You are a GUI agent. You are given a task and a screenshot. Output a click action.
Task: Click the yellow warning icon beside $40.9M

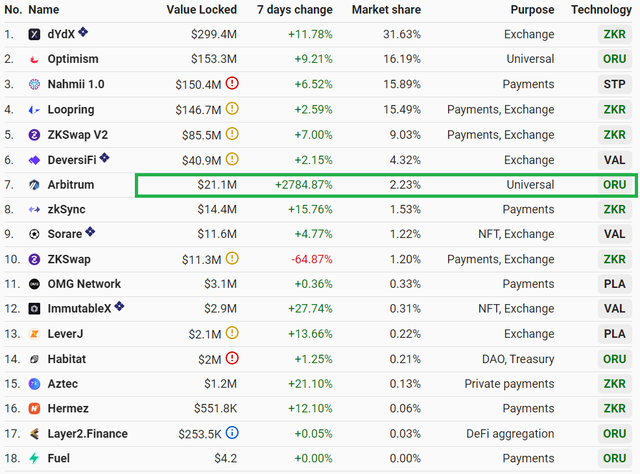(232, 159)
